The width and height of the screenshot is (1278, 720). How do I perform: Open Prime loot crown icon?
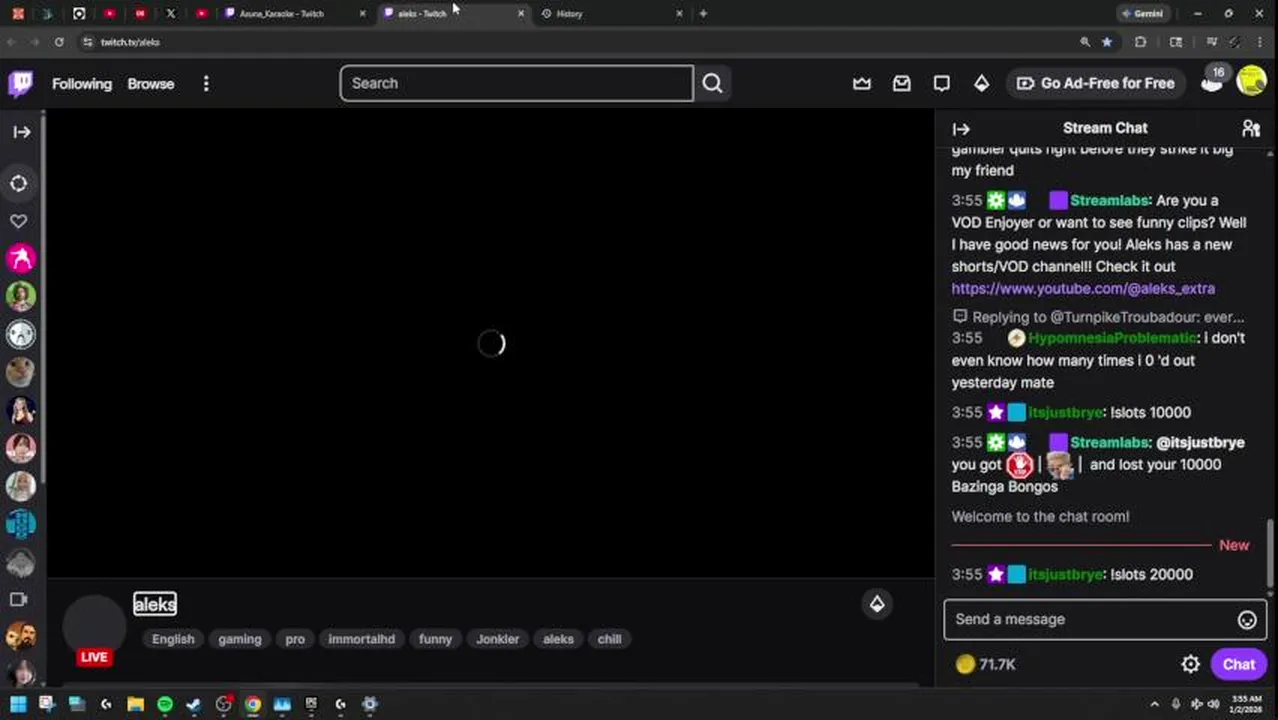point(862,84)
